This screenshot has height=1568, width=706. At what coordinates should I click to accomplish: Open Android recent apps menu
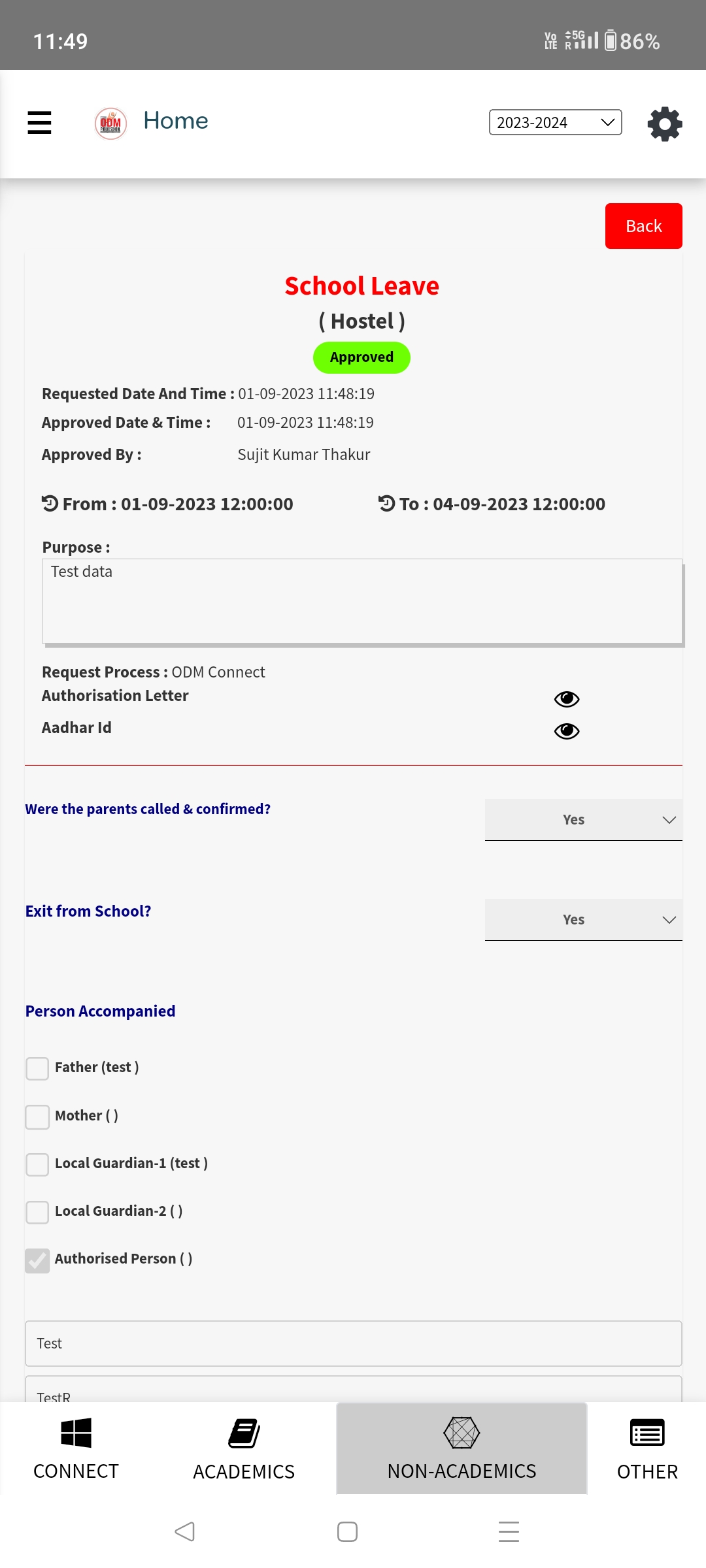click(509, 1531)
